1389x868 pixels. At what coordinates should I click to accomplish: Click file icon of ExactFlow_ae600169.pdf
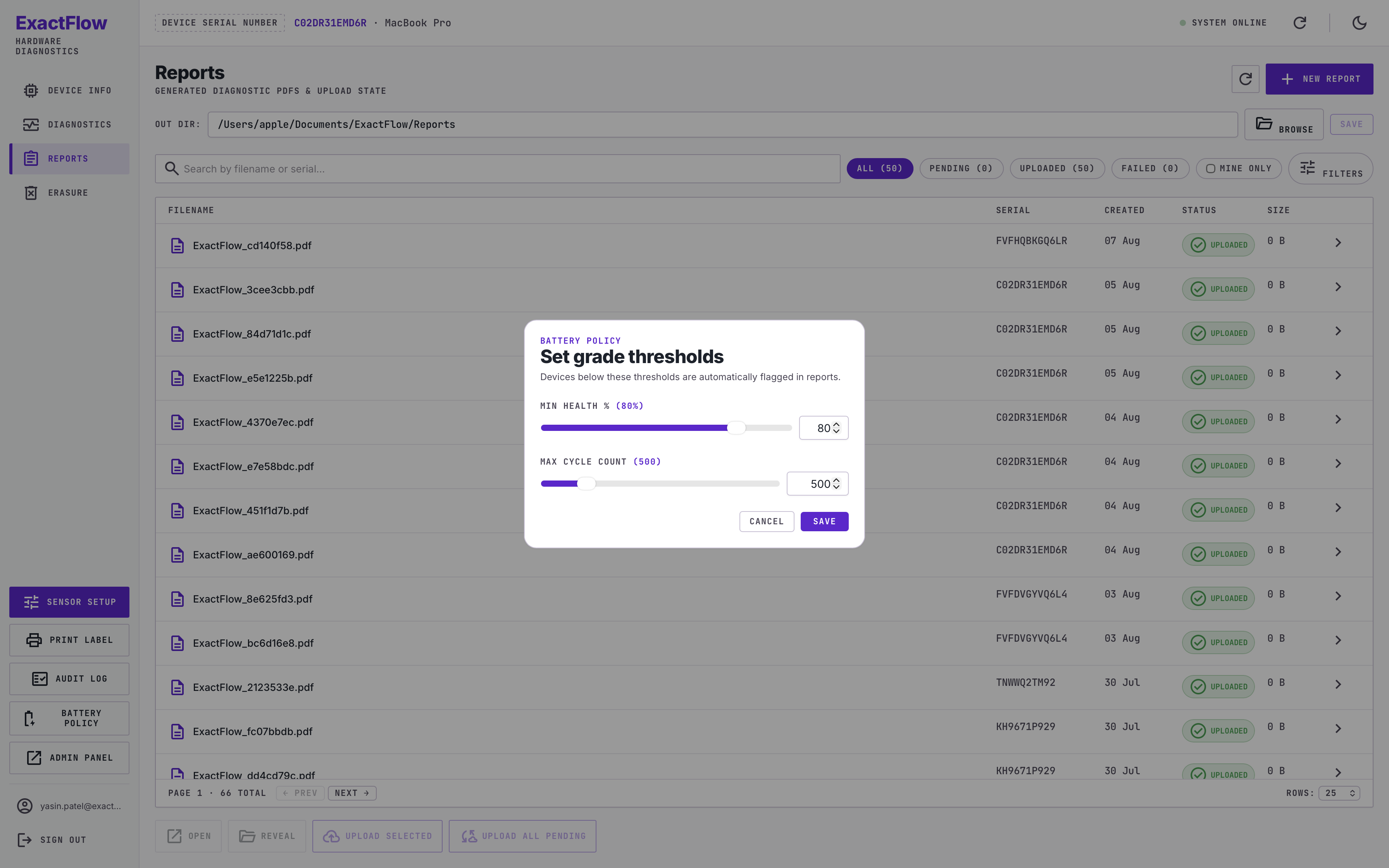click(178, 555)
